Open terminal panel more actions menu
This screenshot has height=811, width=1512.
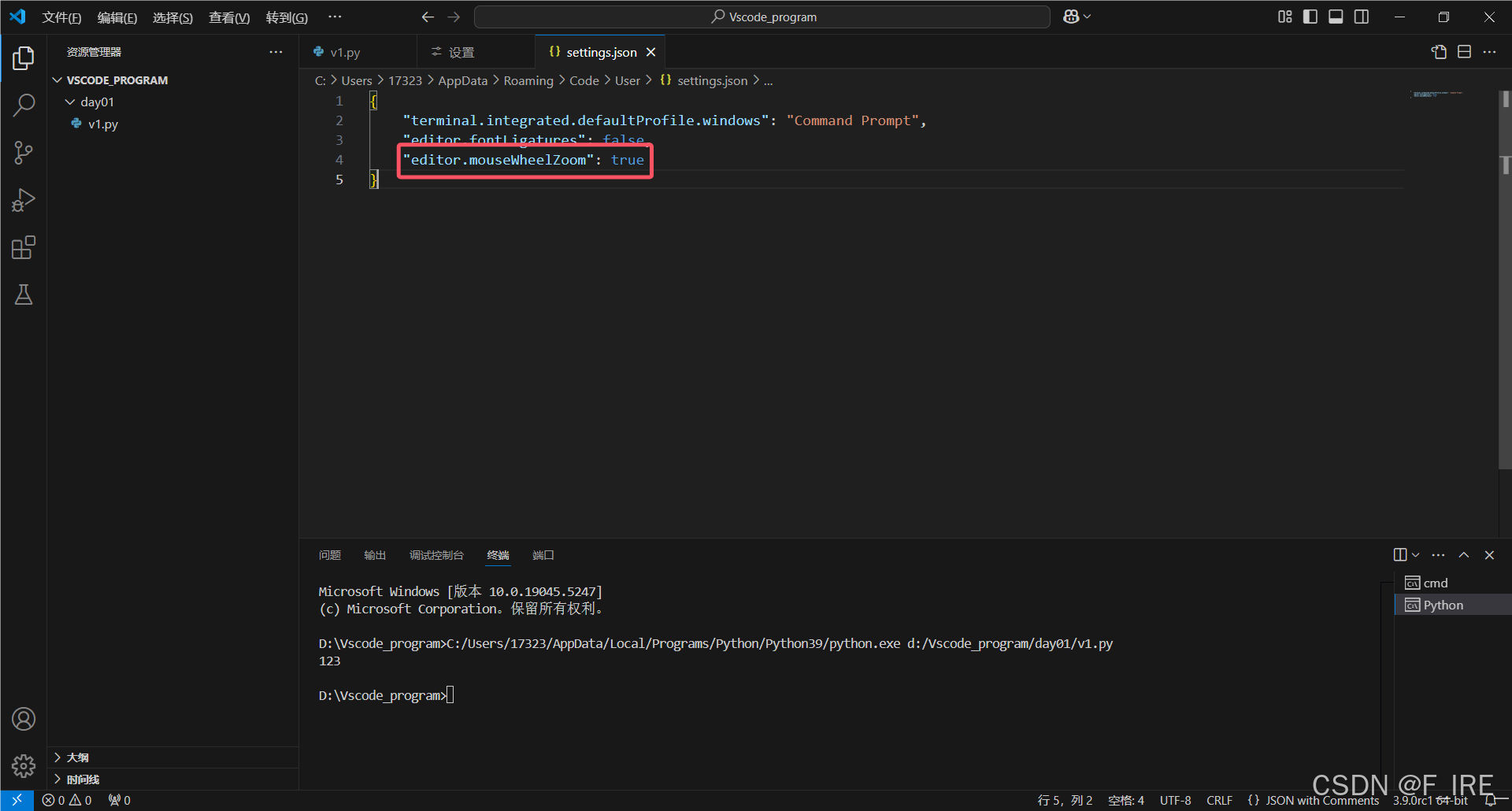coord(1438,555)
